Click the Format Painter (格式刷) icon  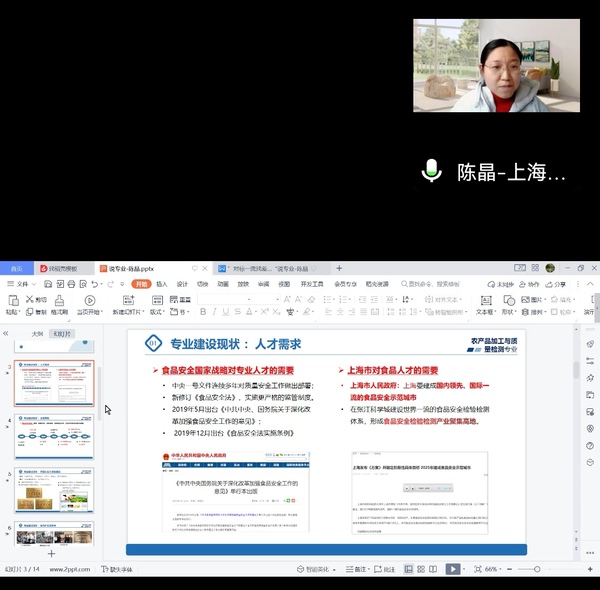point(59,299)
